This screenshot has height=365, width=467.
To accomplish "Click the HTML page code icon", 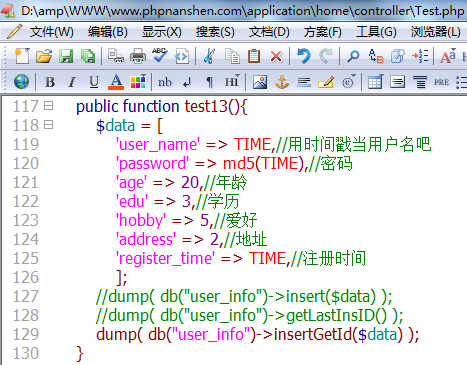I will coord(182,56).
